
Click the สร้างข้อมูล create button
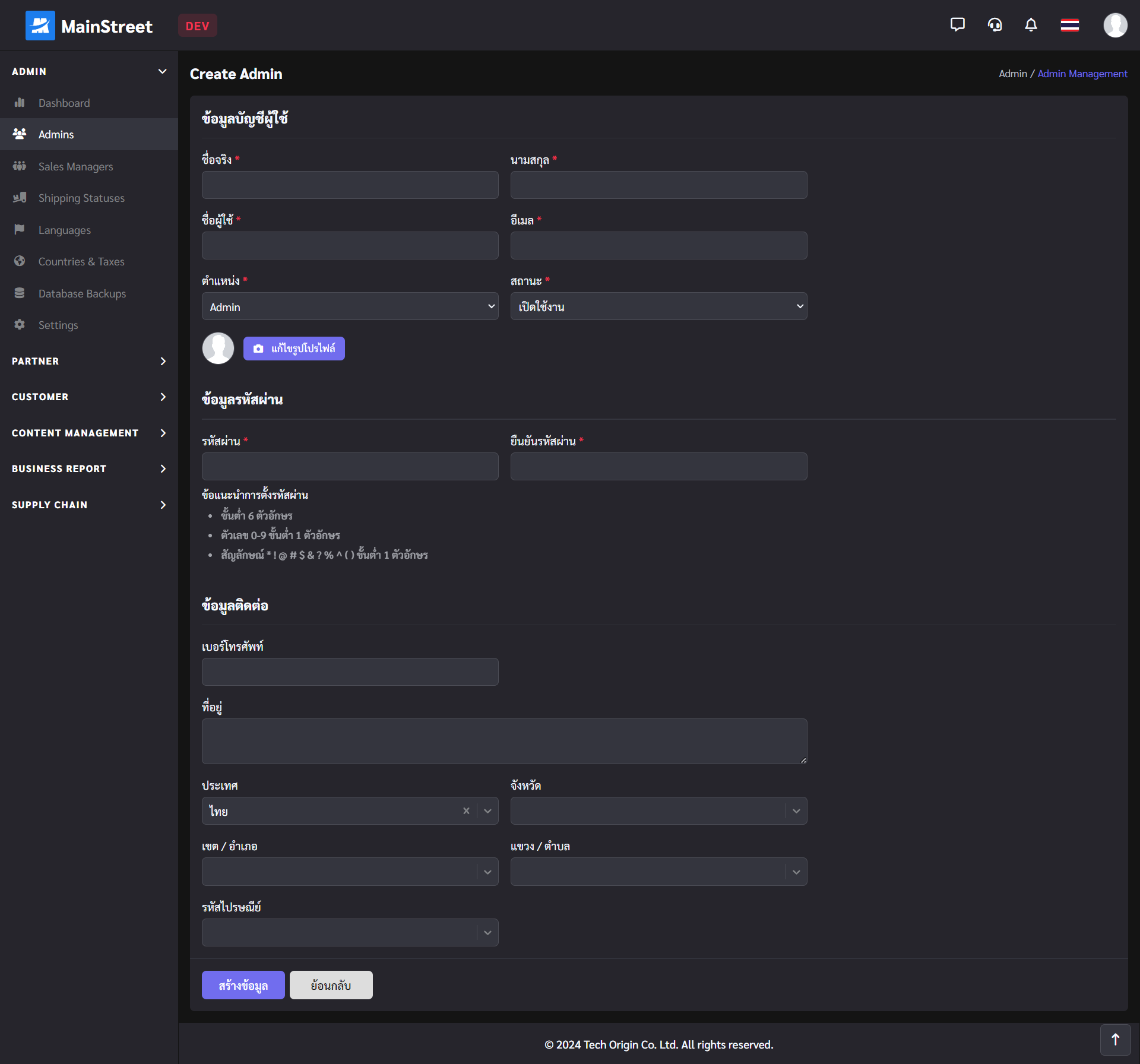(x=243, y=985)
